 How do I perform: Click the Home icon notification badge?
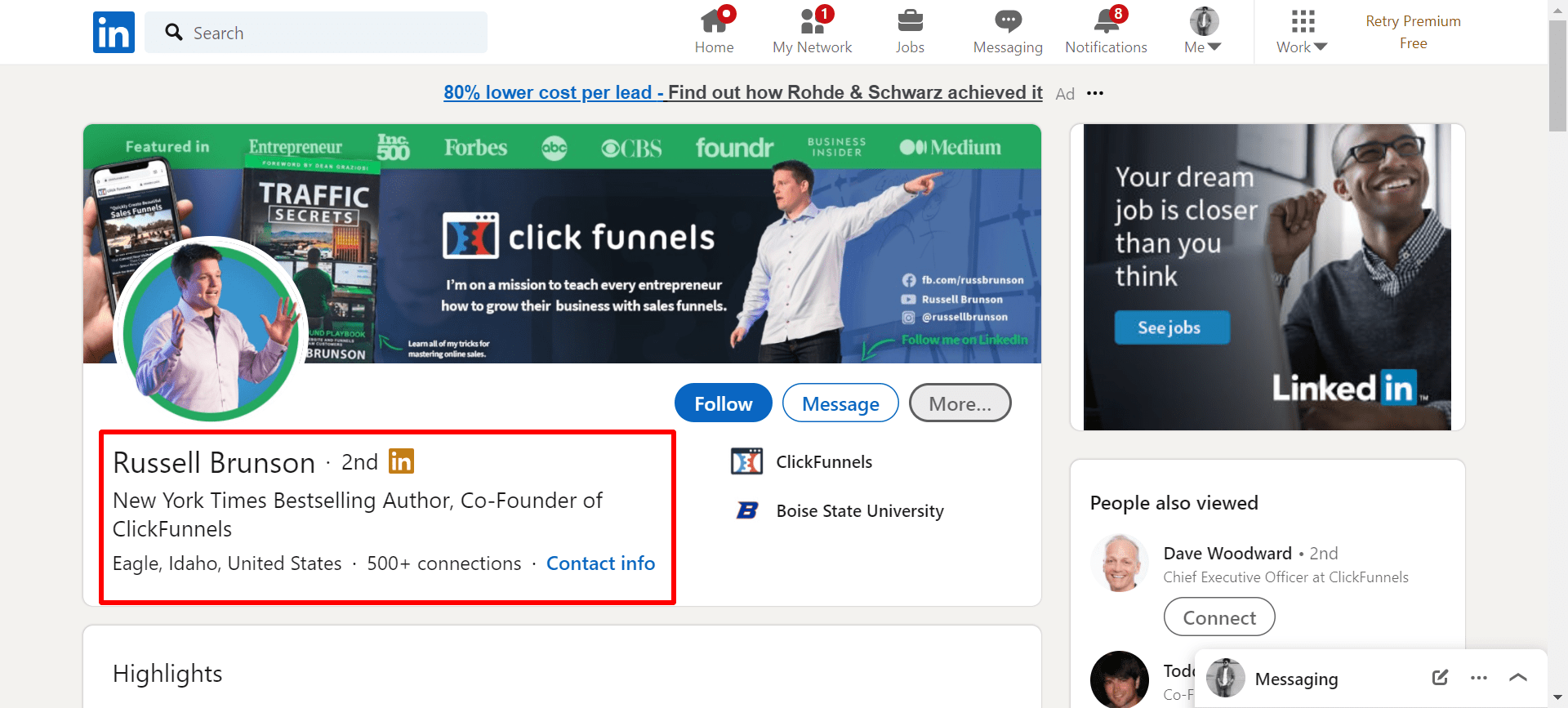725,14
